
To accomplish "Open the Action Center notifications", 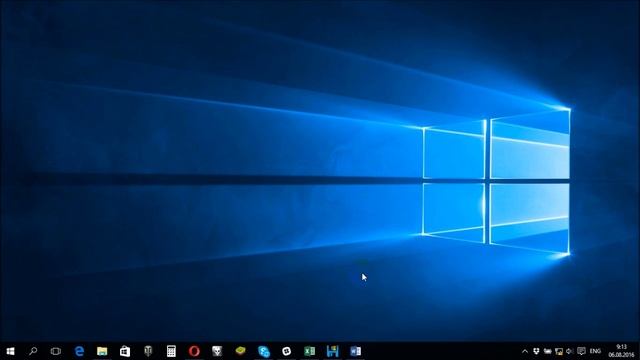I will (x=582, y=351).
